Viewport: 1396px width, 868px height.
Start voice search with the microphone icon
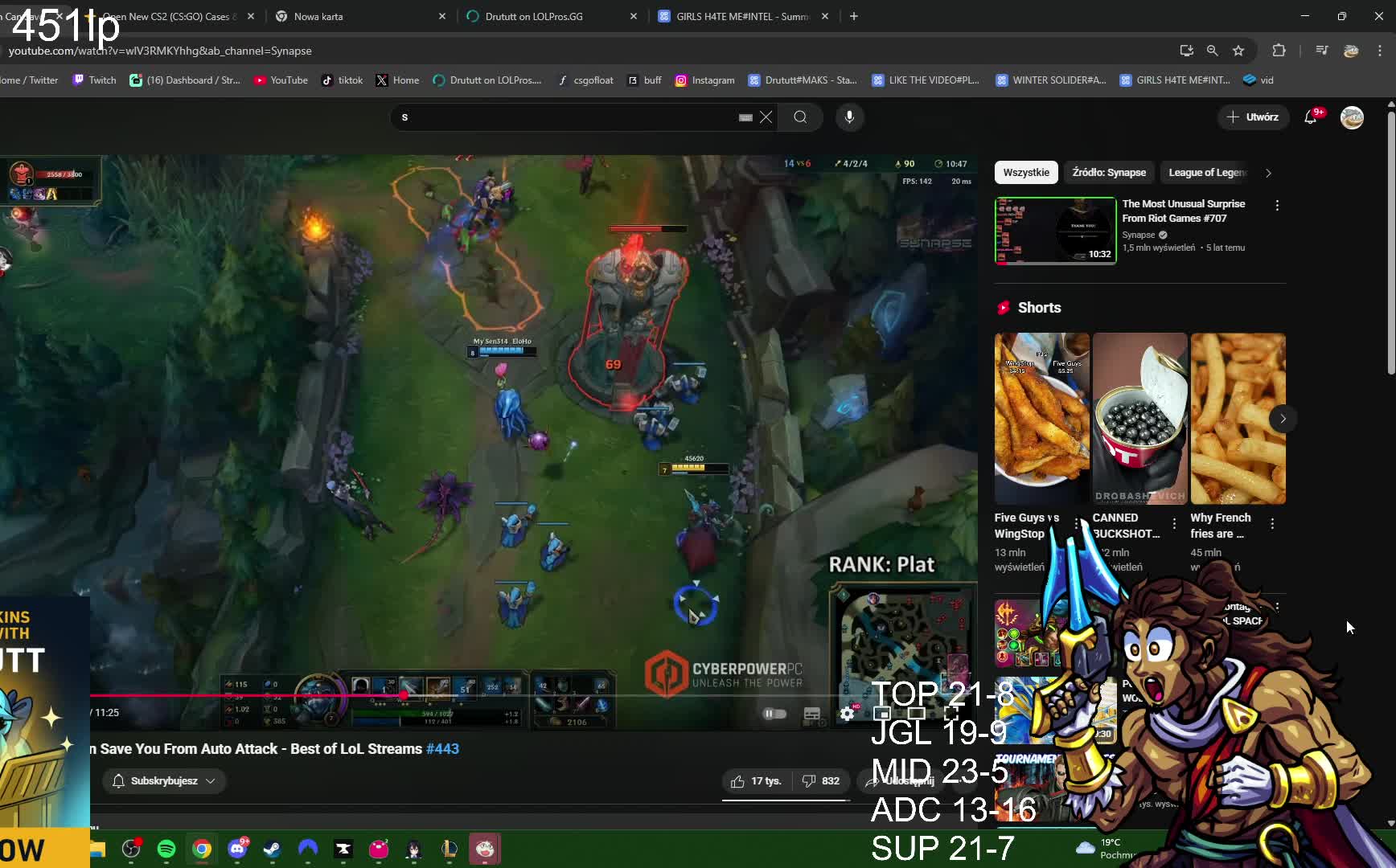849,117
